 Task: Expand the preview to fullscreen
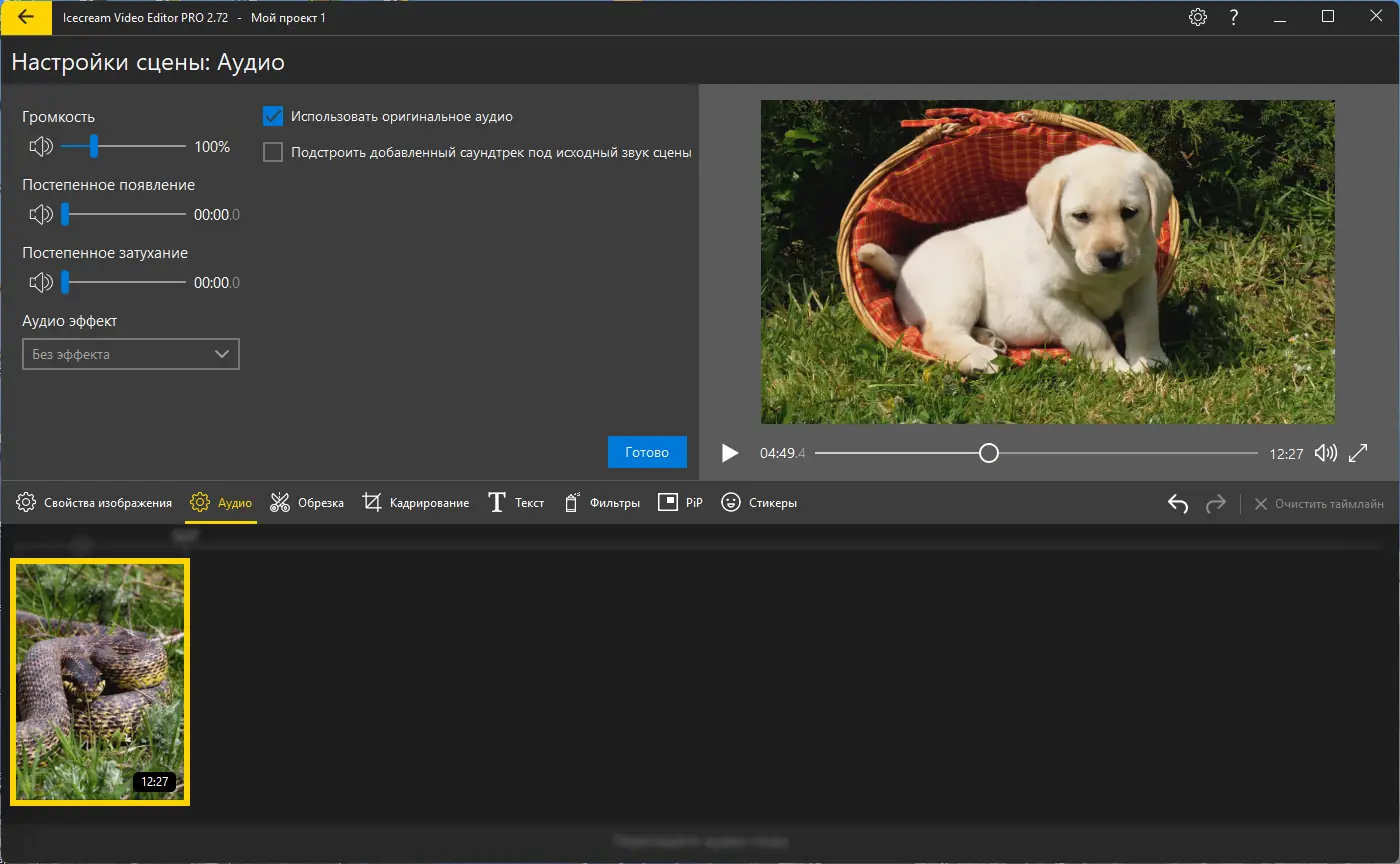click(x=1358, y=453)
